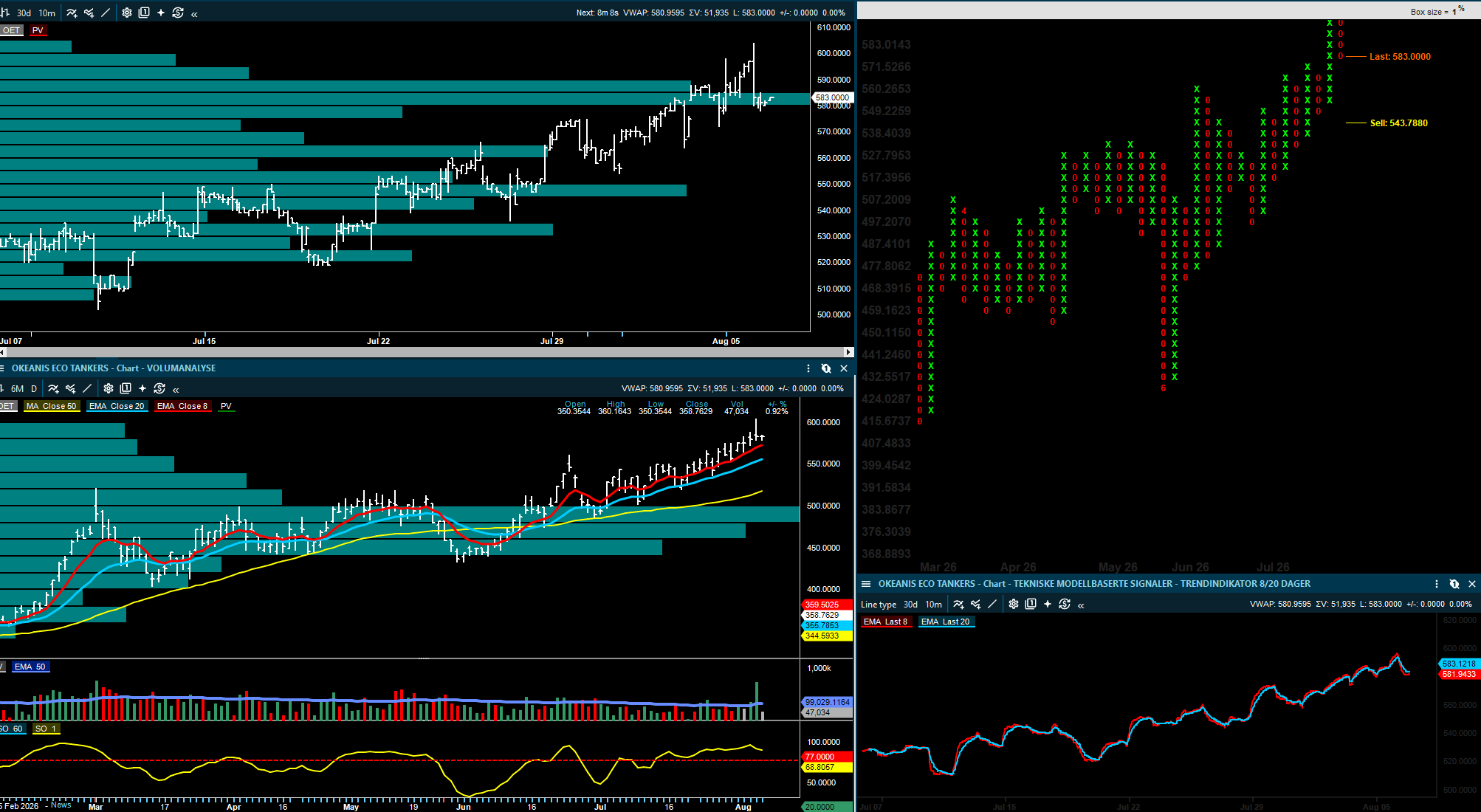Toggle the PV indicator label in the top chart
Viewport: 1481px width, 812px height.
tap(38, 30)
